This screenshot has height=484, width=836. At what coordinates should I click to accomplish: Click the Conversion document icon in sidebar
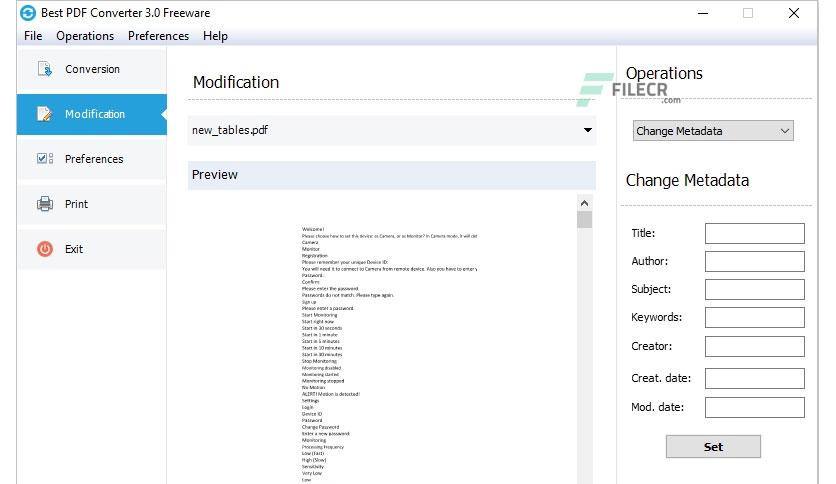pyautogui.click(x=45, y=69)
